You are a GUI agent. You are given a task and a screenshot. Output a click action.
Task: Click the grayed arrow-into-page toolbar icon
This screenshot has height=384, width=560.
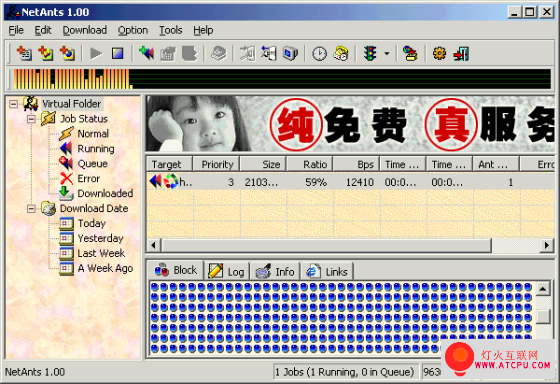[247, 54]
